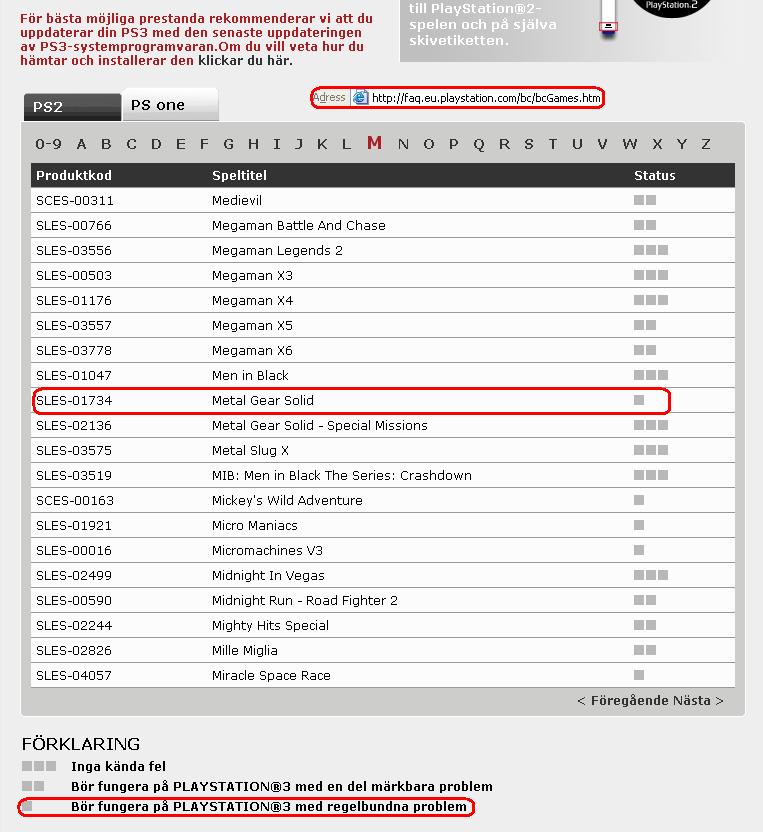Viewport: 763px width, 832px height.
Task: Select the highlighted letter M
Action: [x=375, y=143]
